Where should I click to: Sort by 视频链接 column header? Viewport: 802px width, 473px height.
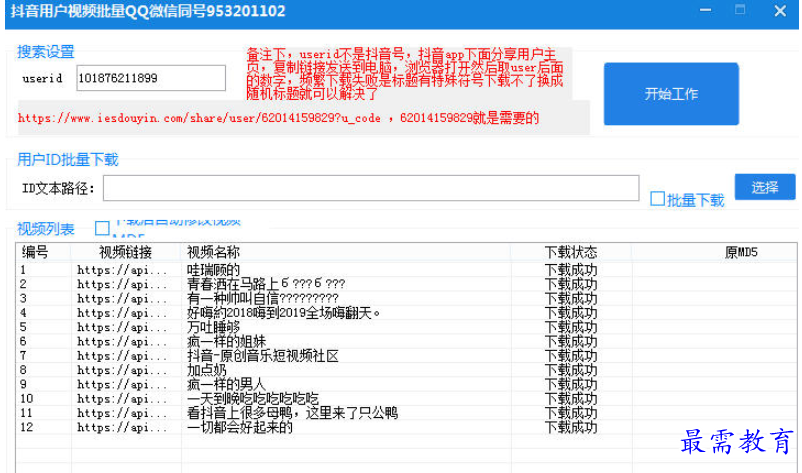(125, 252)
